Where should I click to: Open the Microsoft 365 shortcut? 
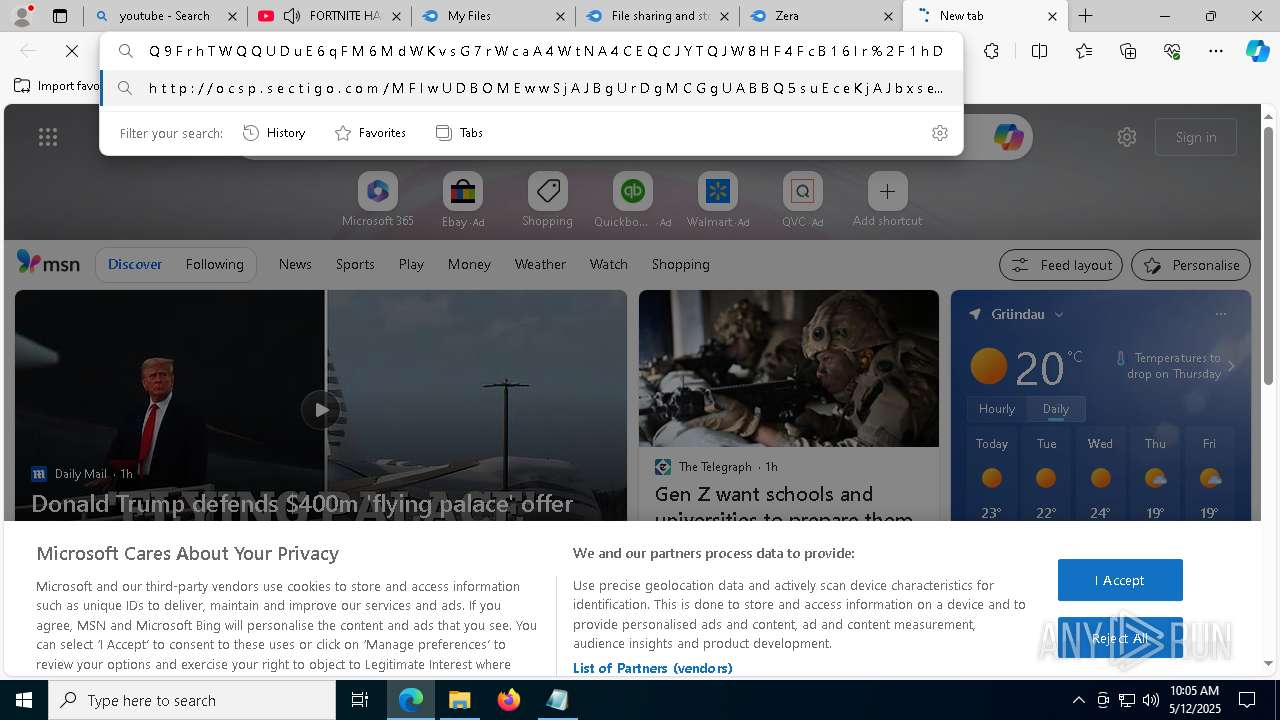[x=377, y=201]
